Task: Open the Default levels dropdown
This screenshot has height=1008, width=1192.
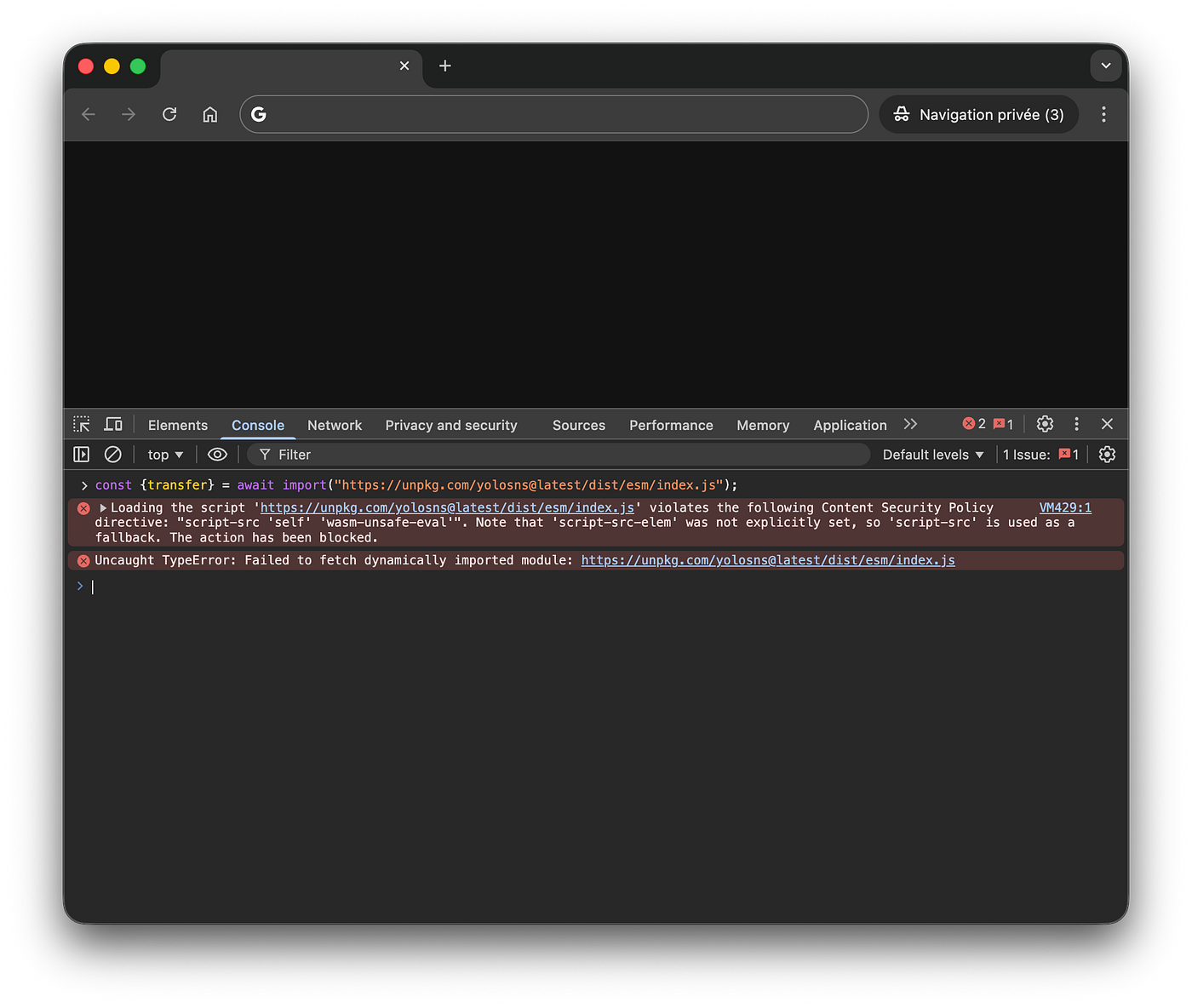Action: click(x=931, y=454)
